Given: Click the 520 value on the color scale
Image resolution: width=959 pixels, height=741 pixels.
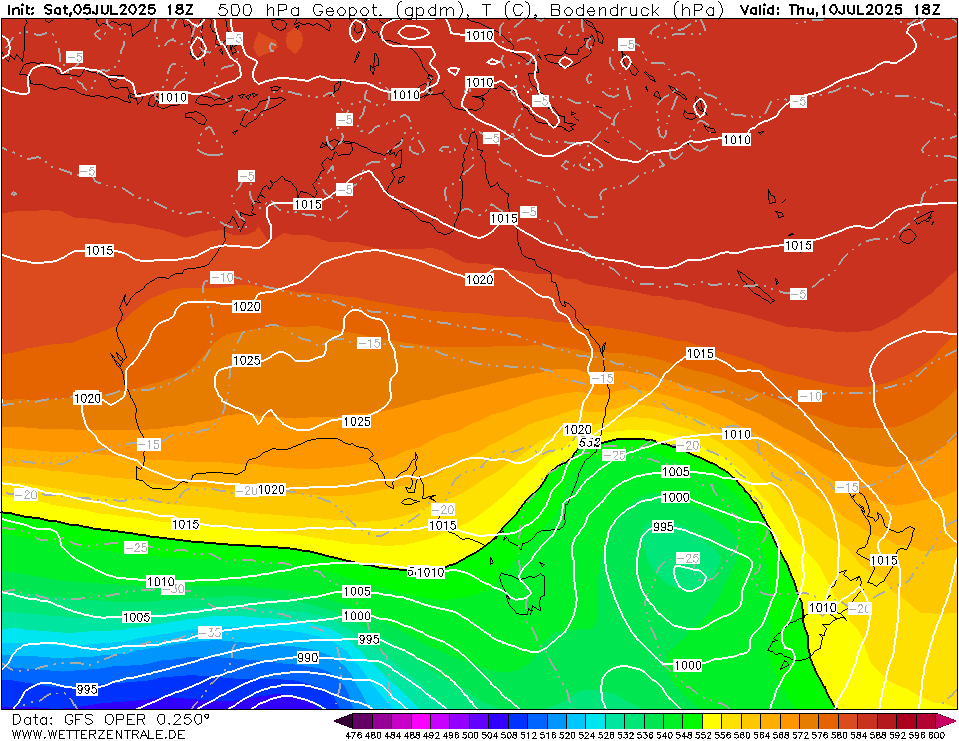Looking at the screenshot, I should [567, 735].
